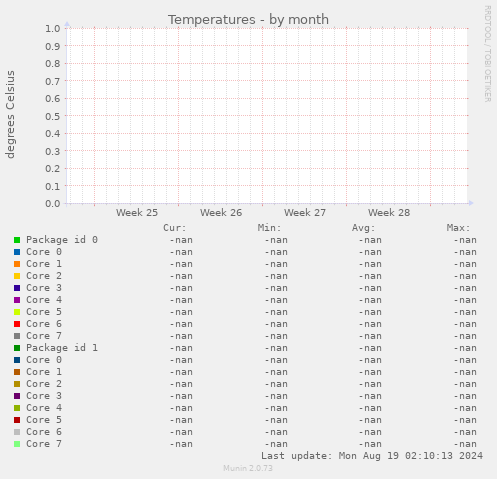Pick the yellow Core 2 legend swatch
The height and width of the screenshot is (479, 497).
pyautogui.click(x=17, y=276)
